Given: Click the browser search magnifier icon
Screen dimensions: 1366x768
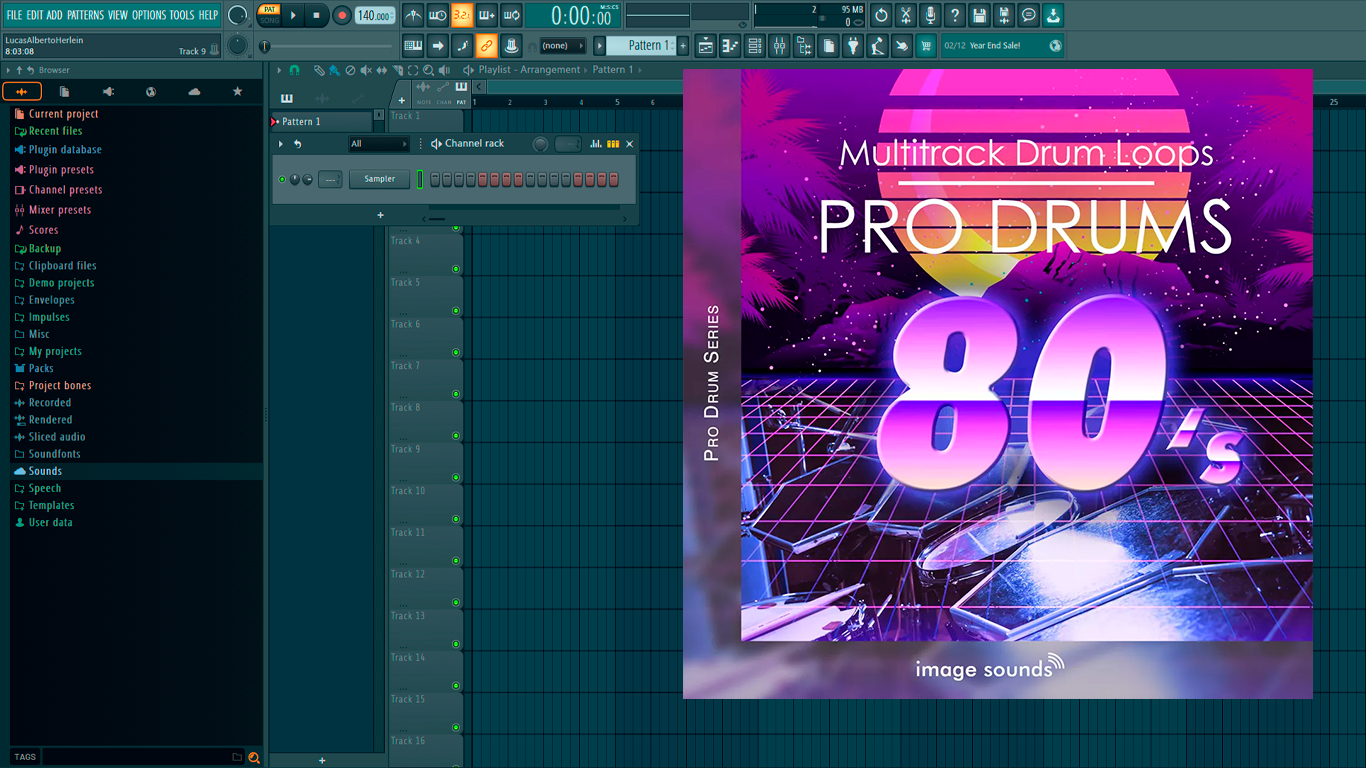Looking at the screenshot, I should tap(254, 758).
